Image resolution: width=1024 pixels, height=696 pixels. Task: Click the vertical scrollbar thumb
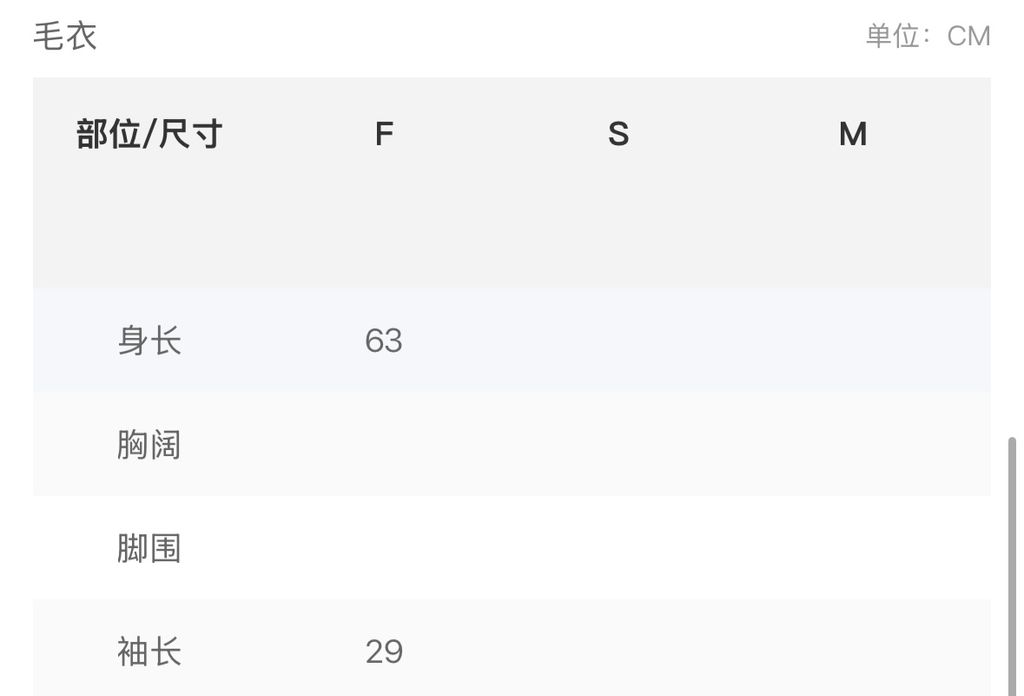(x=1012, y=560)
